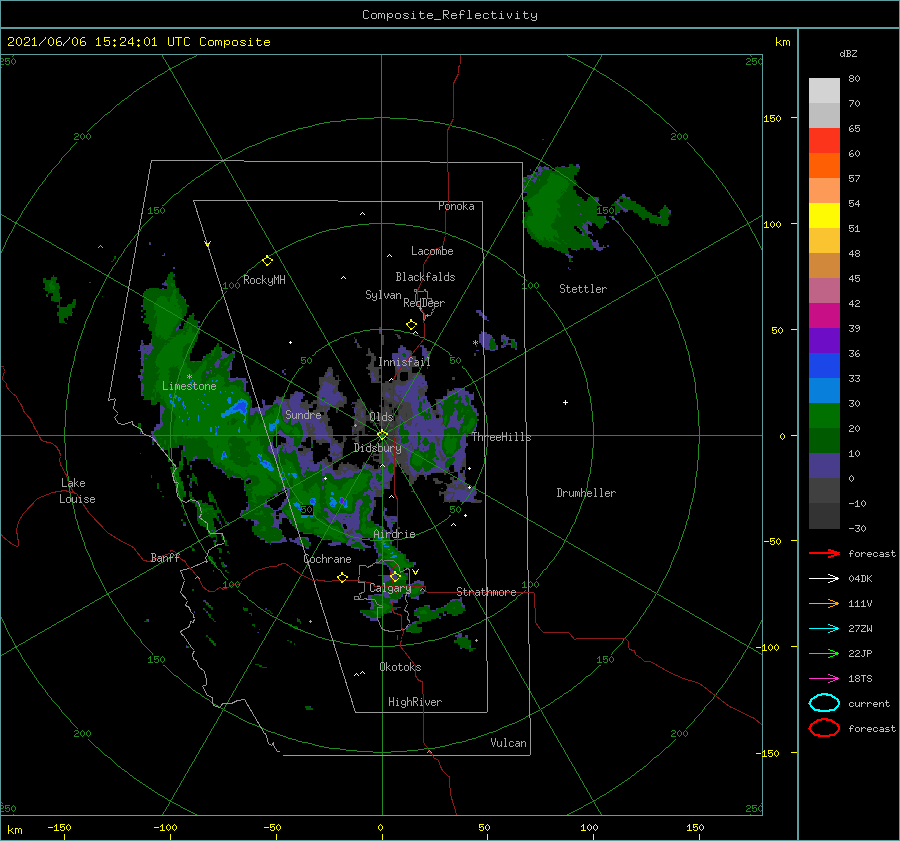This screenshot has height=841, width=900.
Task: Click the yellow diamond at the radar center
Action: pos(382,435)
